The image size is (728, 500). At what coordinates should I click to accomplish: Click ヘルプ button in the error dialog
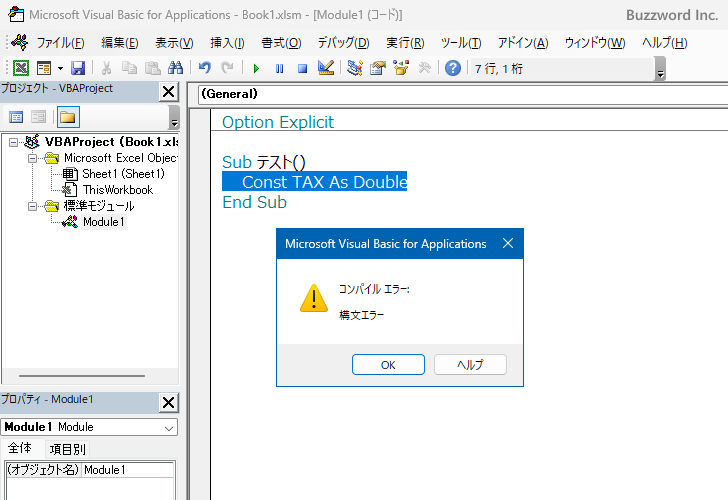[x=470, y=365]
